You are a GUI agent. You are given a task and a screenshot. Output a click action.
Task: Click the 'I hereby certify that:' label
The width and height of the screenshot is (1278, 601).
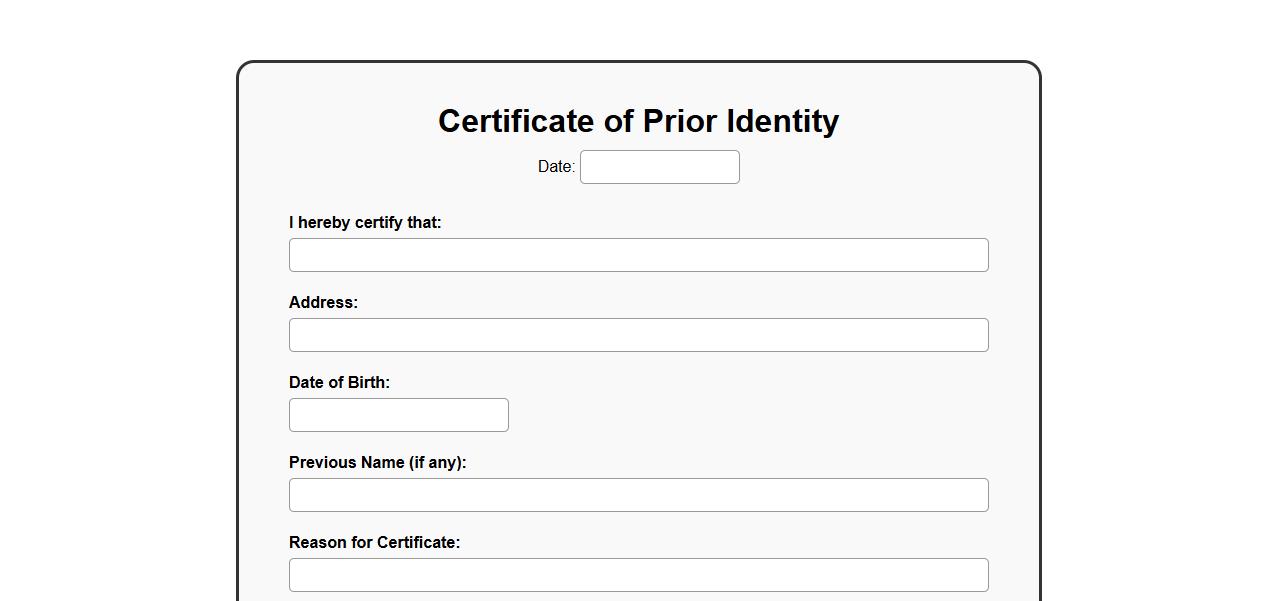(365, 222)
